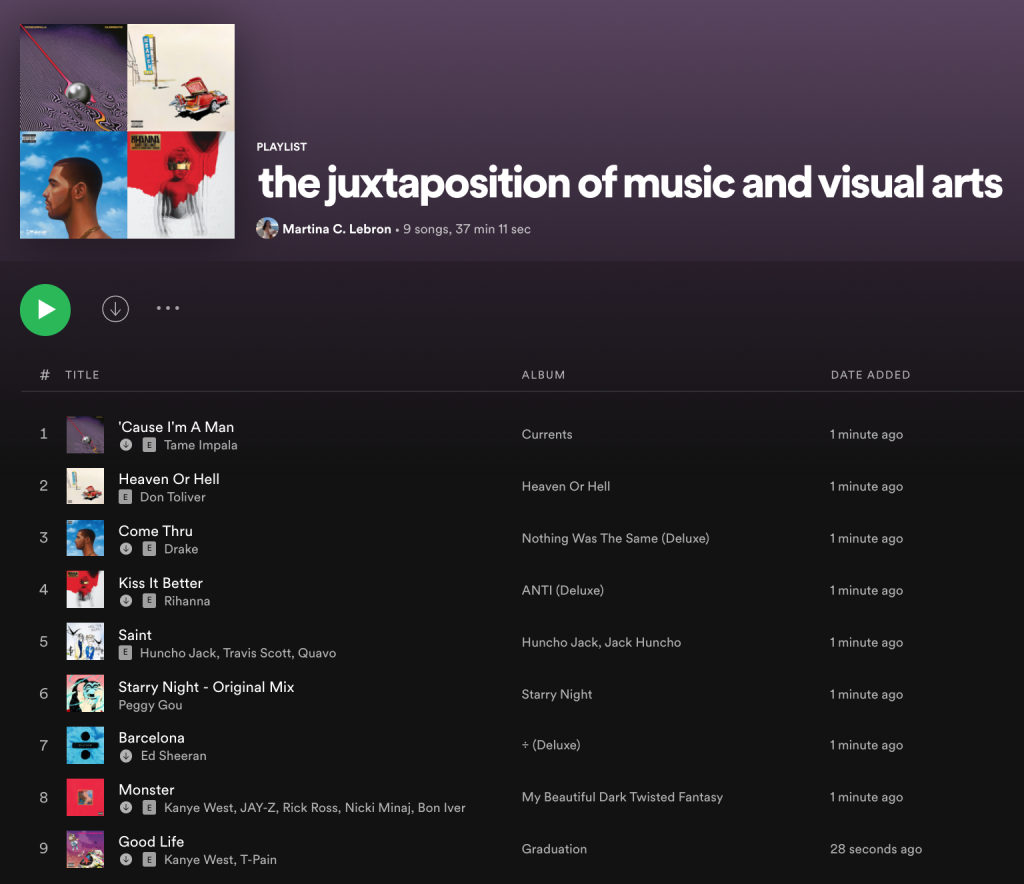1024x884 pixels.
Task: Click the downloaded icon in the Good Life row
Action: [x=126, y=860]
